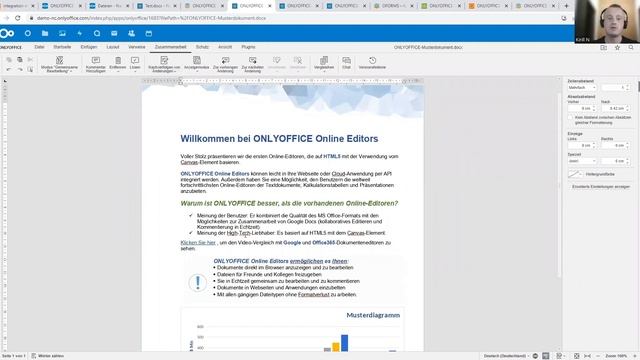The width and height of the screenshot is (640, 360).
Task: Click the Abstand Nach value field
Action: coord(615,109)
